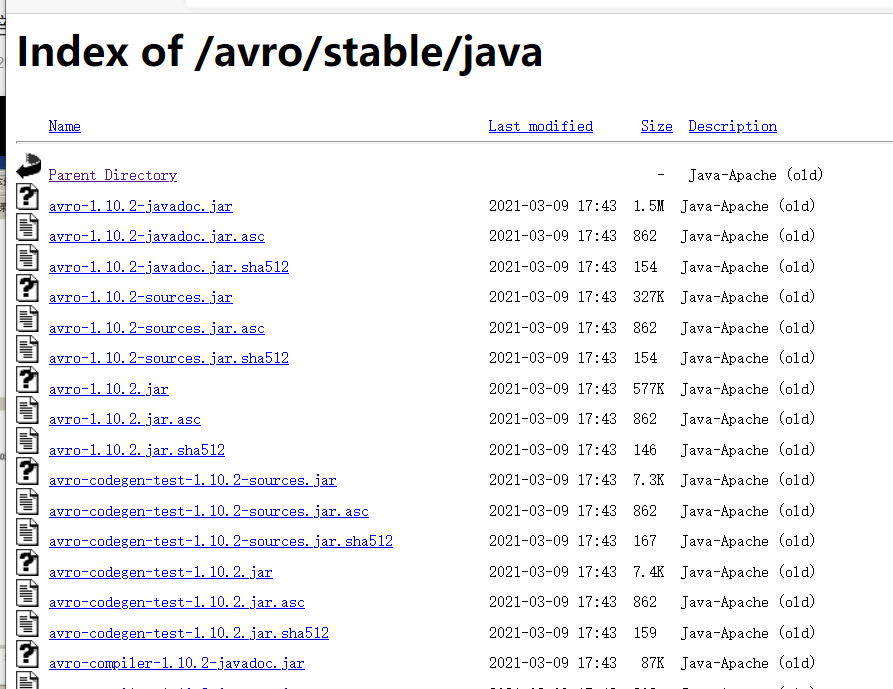Screen dimensions: 893x689
Task: Open avro-codegen-test-1.10.2-sources.jar.sha512 link
Action: 221,541
